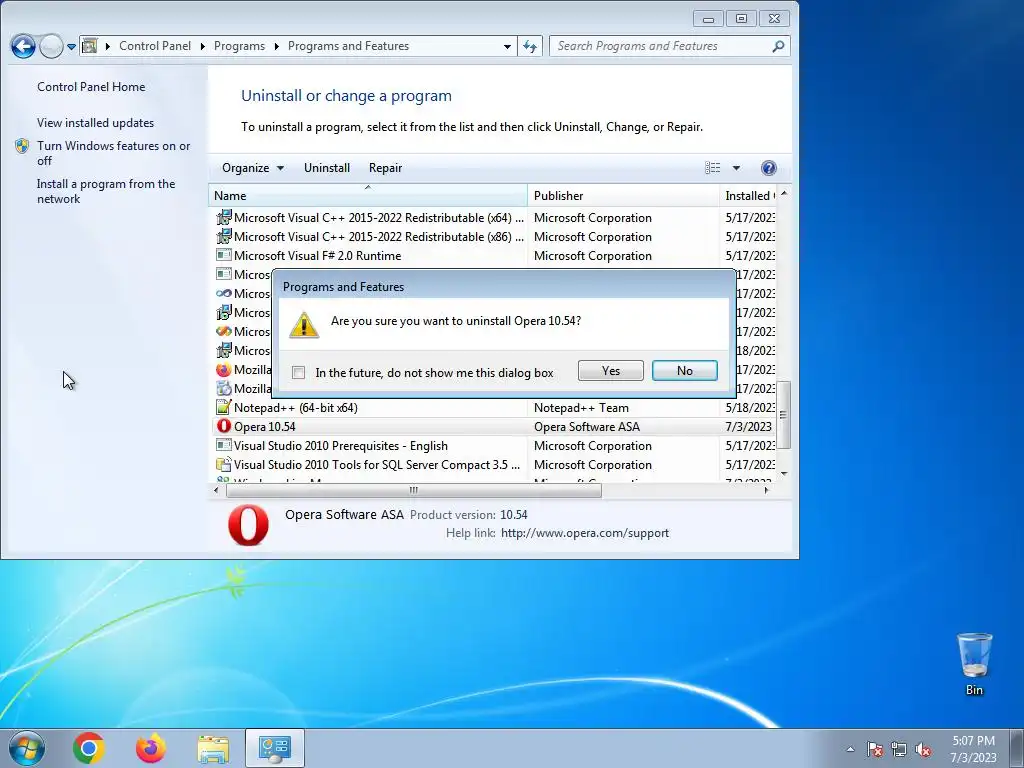Image resolution: width=1024 pixels, height=768 pixels.
Task: Click the Mozilla Maintenance Service icon
Action: click(224, 389)
